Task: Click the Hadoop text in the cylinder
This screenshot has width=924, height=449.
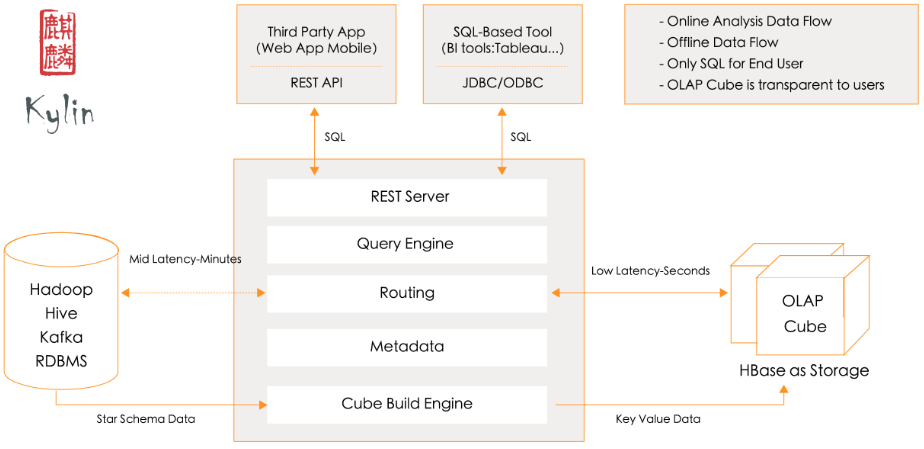Action: click(x=61, y=290)
